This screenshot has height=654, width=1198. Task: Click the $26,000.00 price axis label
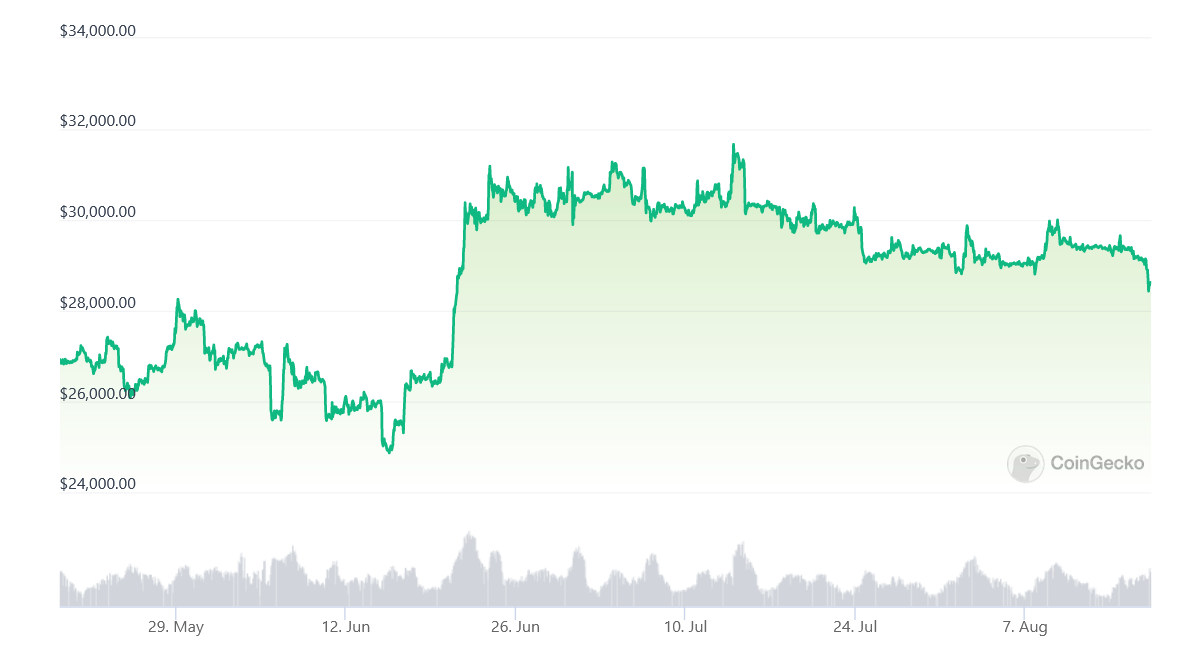pos(98,394)
